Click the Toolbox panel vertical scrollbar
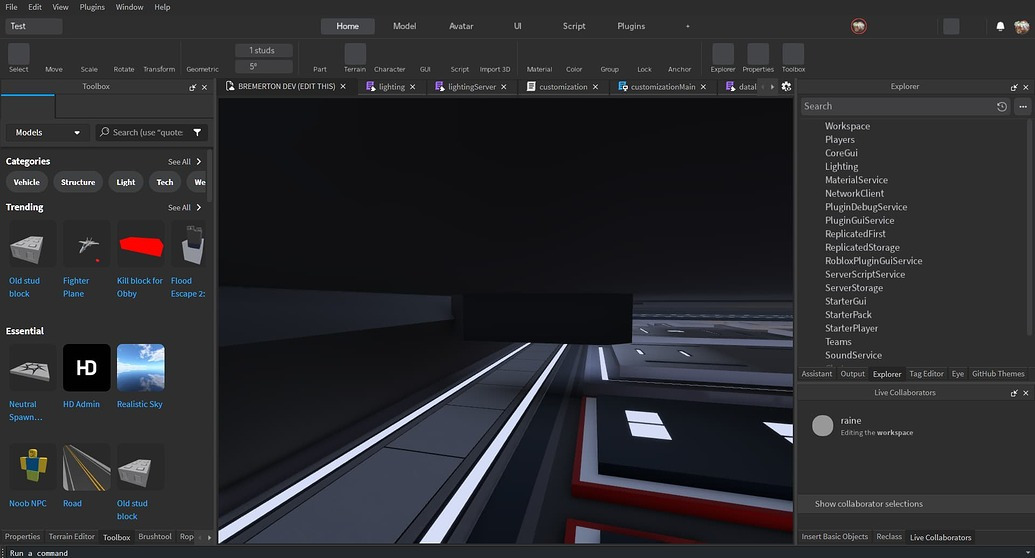The width and height of the screenshot is (1035, 558). pyautogui.click(x=210, y=176)
